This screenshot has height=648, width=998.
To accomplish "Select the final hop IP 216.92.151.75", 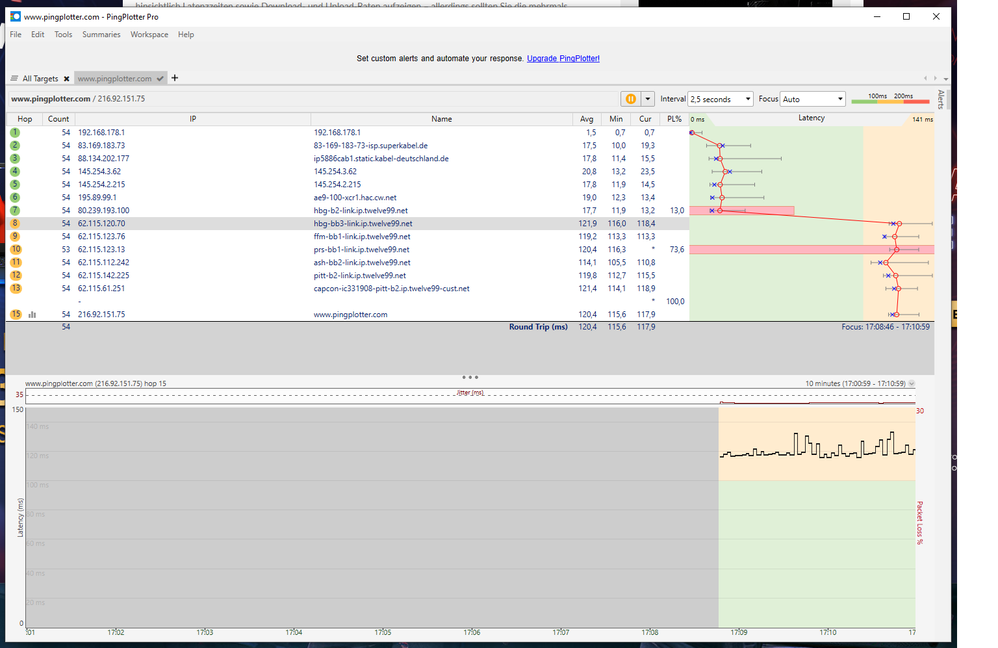I will [x=101, y=314].
